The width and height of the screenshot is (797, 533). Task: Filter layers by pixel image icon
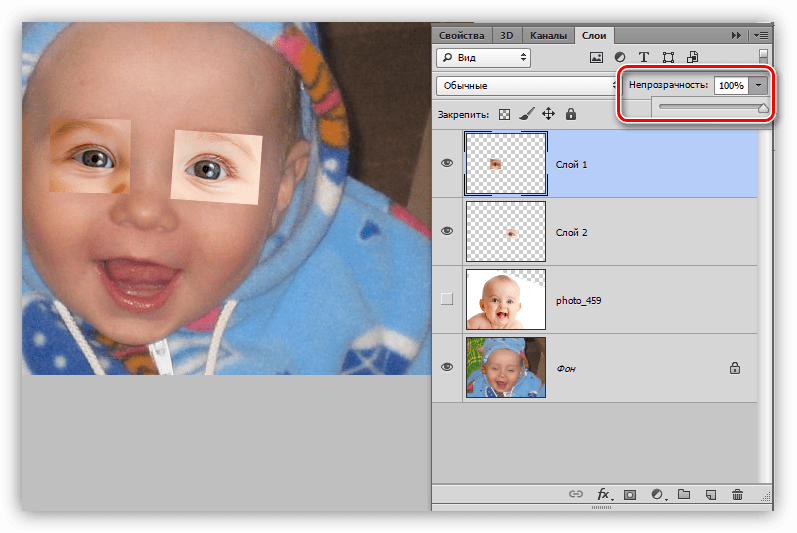click(596, 57)
